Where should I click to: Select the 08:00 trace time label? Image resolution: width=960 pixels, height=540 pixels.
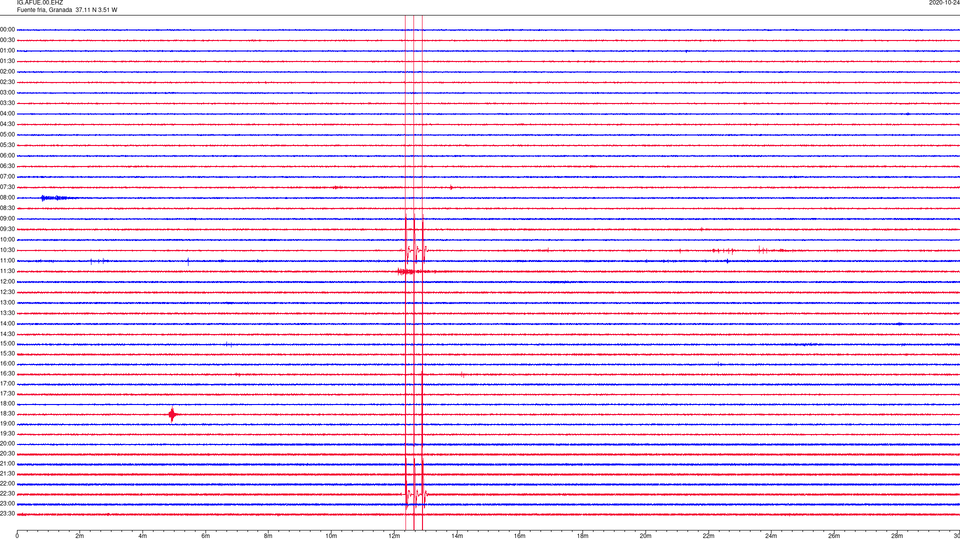(x=7, y=198)
